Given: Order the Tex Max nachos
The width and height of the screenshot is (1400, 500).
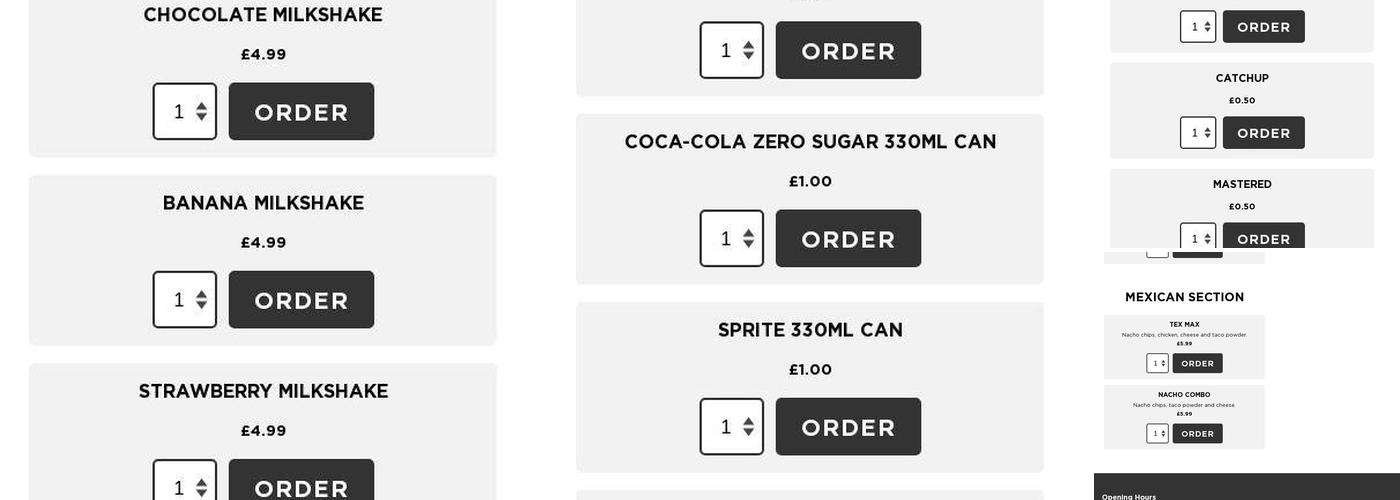Looking at the screenshot, I should click(1197, 363).
